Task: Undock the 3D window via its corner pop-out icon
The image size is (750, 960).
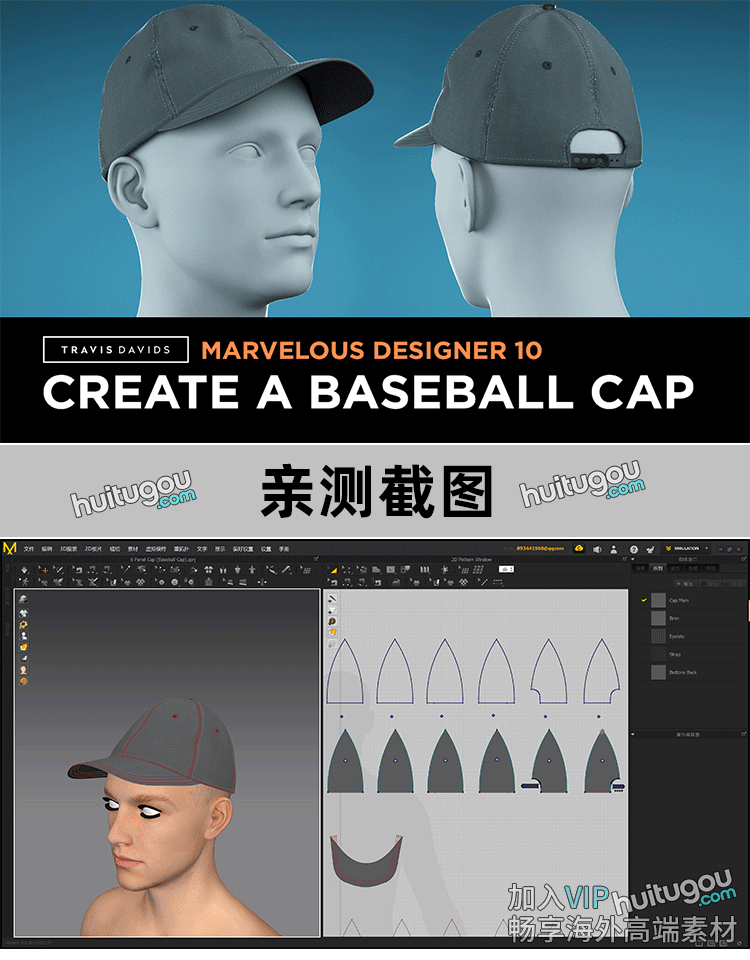Action: (x=317, y=558)
